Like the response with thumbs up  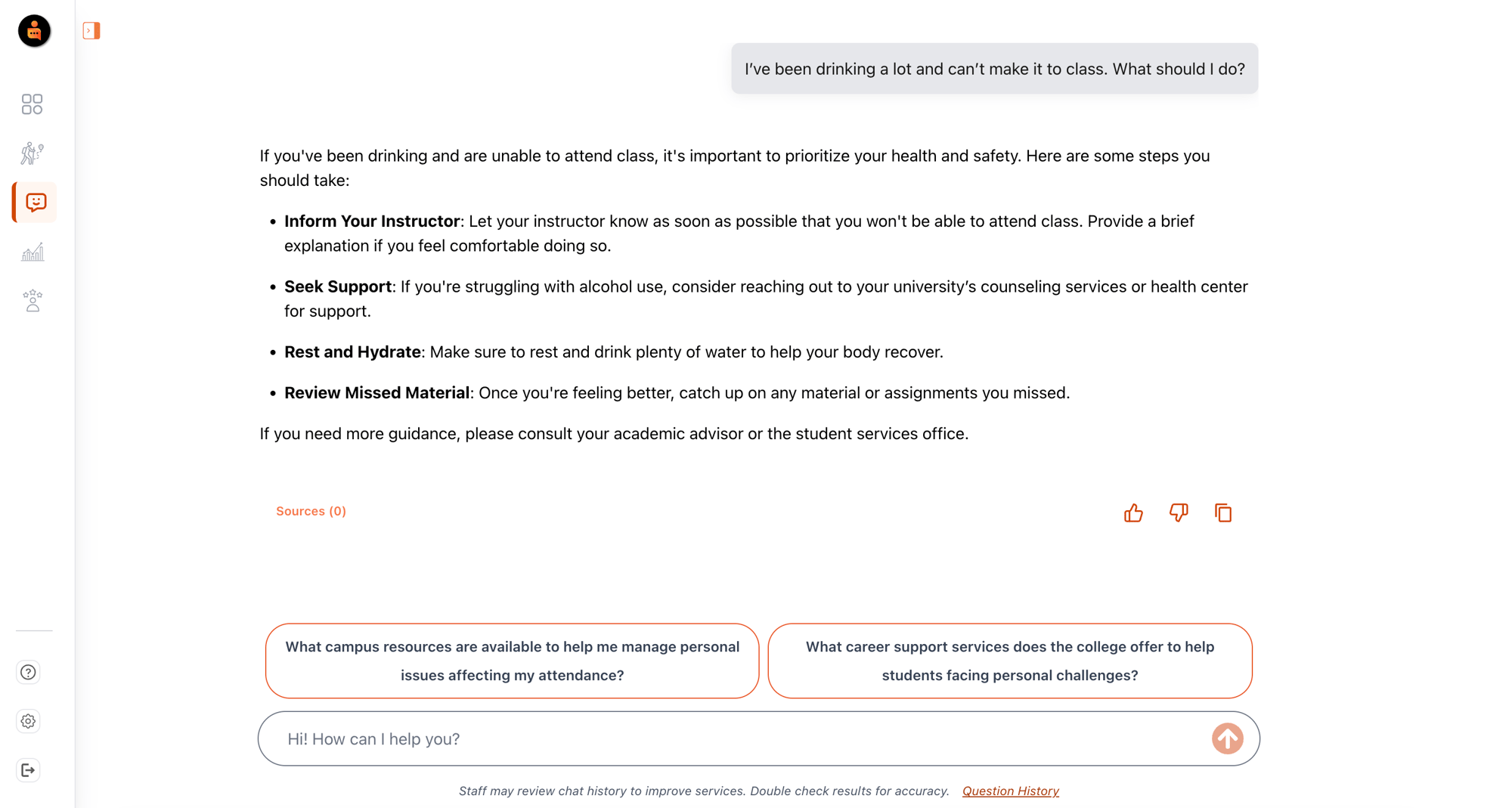pos(1133,513)
